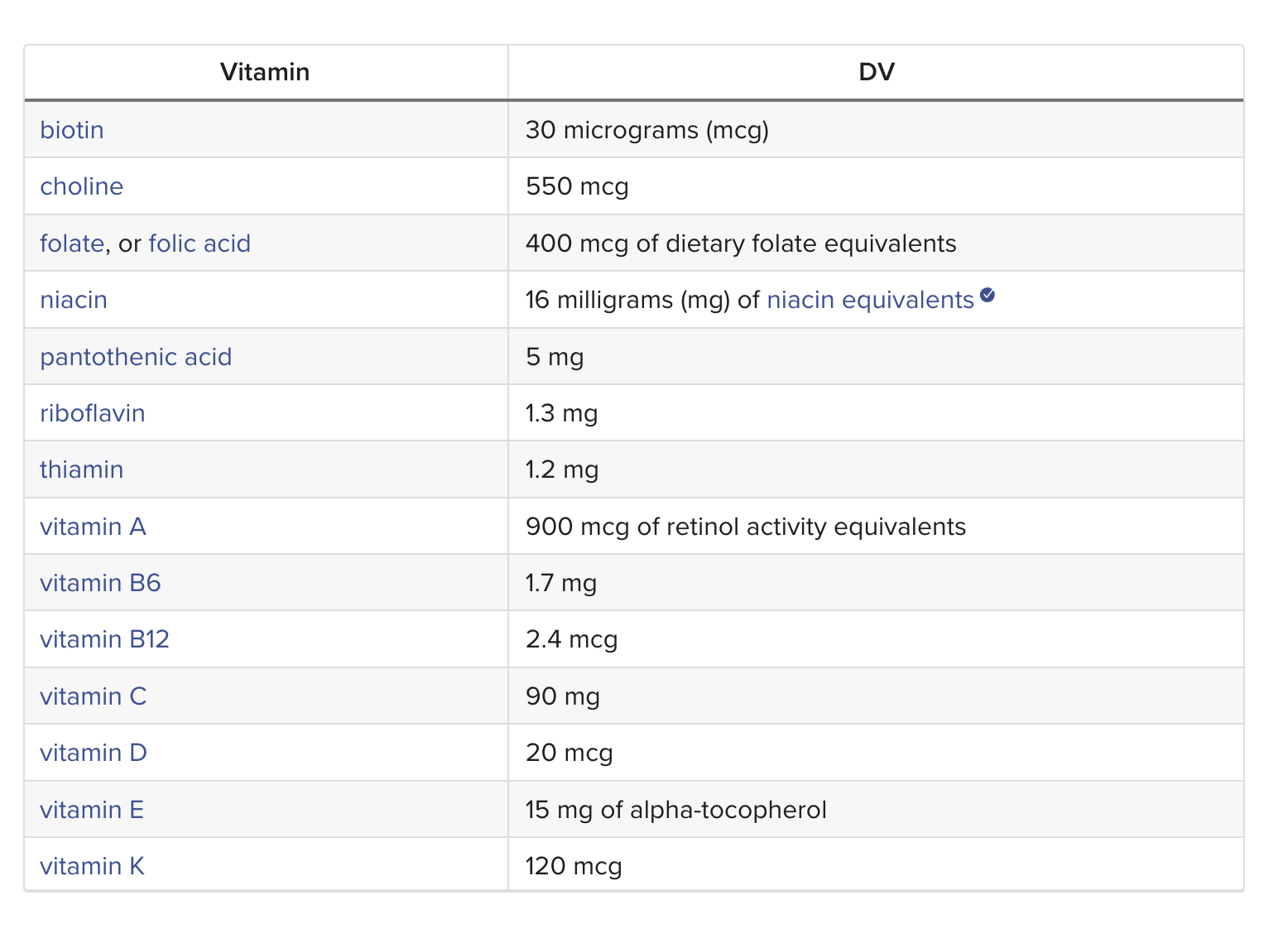Open the vitamin K link
The image size is (1288, 934).
pyautogui.click(x=92, y=866)
